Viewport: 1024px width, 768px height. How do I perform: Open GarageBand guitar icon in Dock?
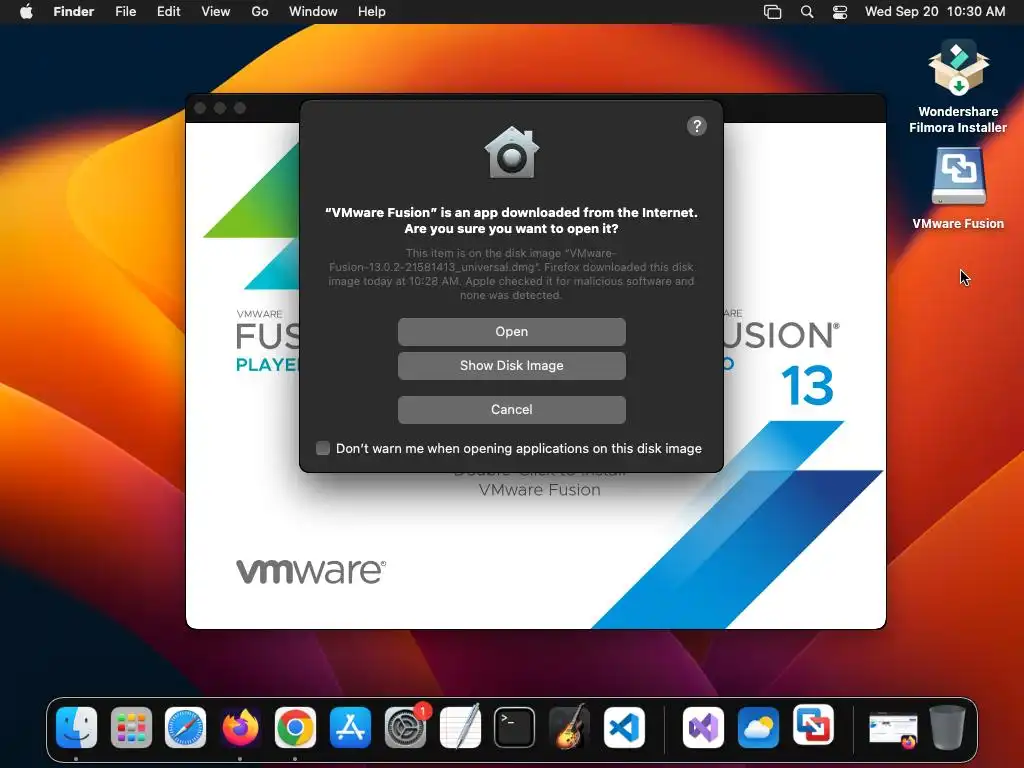[569, 727]
